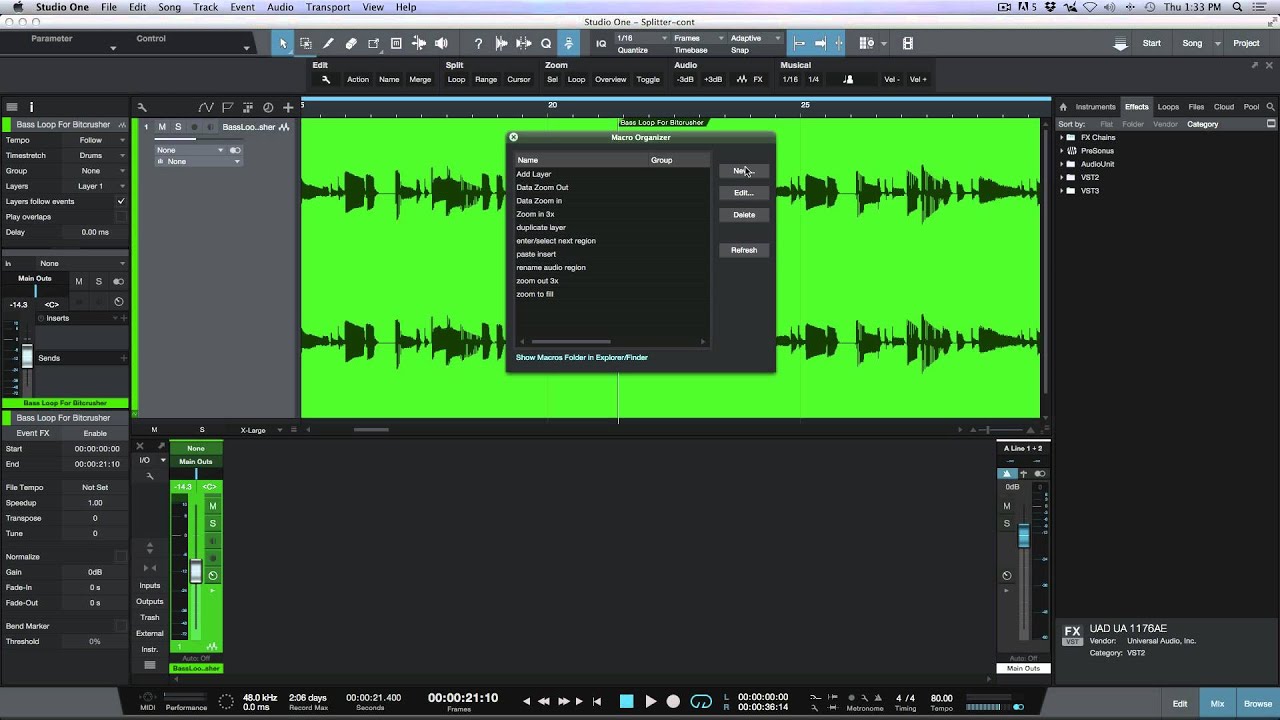This screenshot has width=1280, height=720.
Task: Open the Song menu
Action: click(x=170, y=7)
